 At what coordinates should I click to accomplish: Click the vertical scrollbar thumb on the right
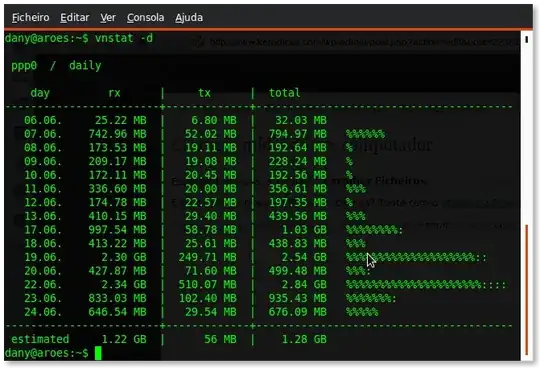pyautogui.click(x=527, y=290)
